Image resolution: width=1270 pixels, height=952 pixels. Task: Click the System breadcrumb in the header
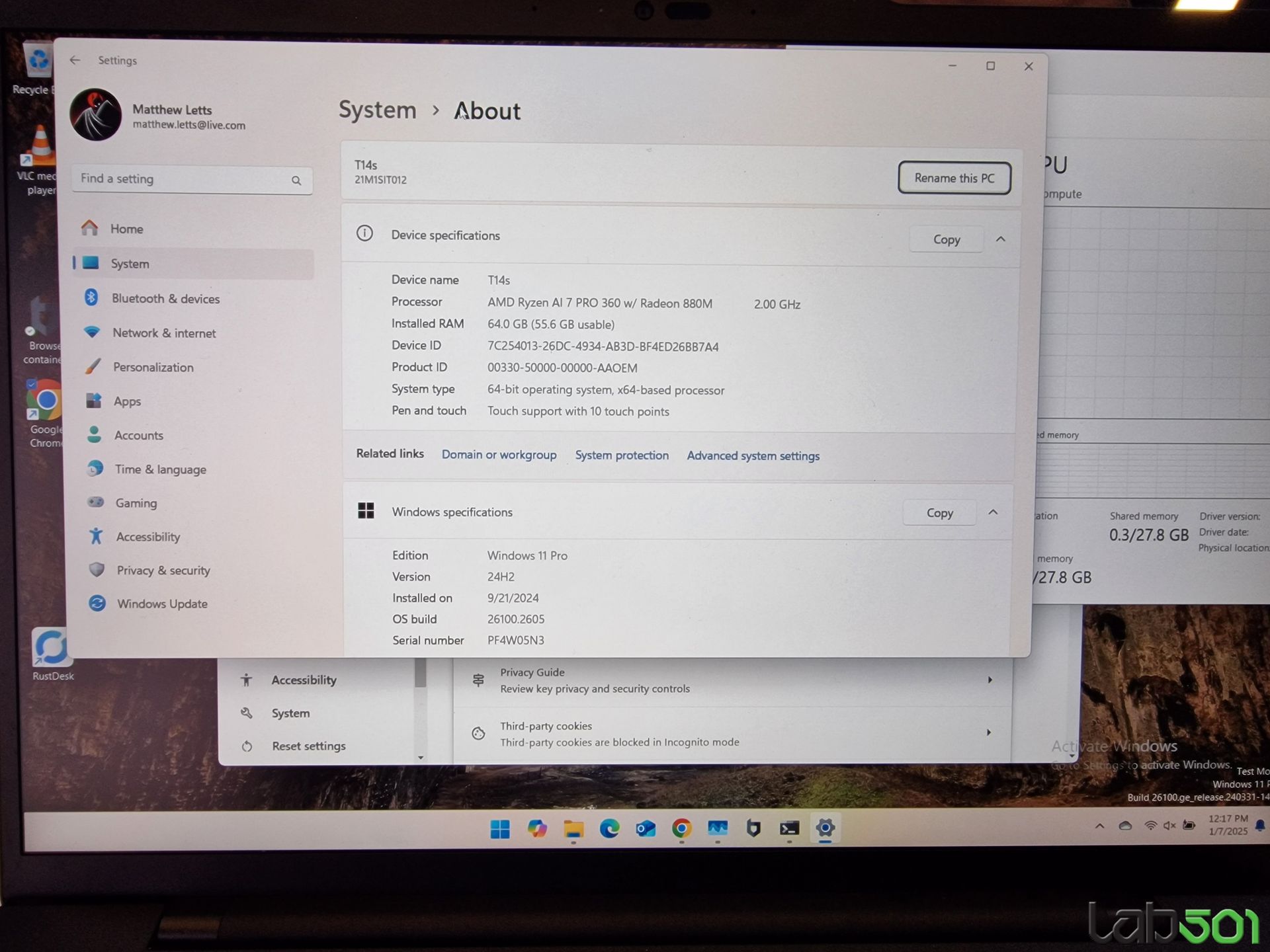378,110
